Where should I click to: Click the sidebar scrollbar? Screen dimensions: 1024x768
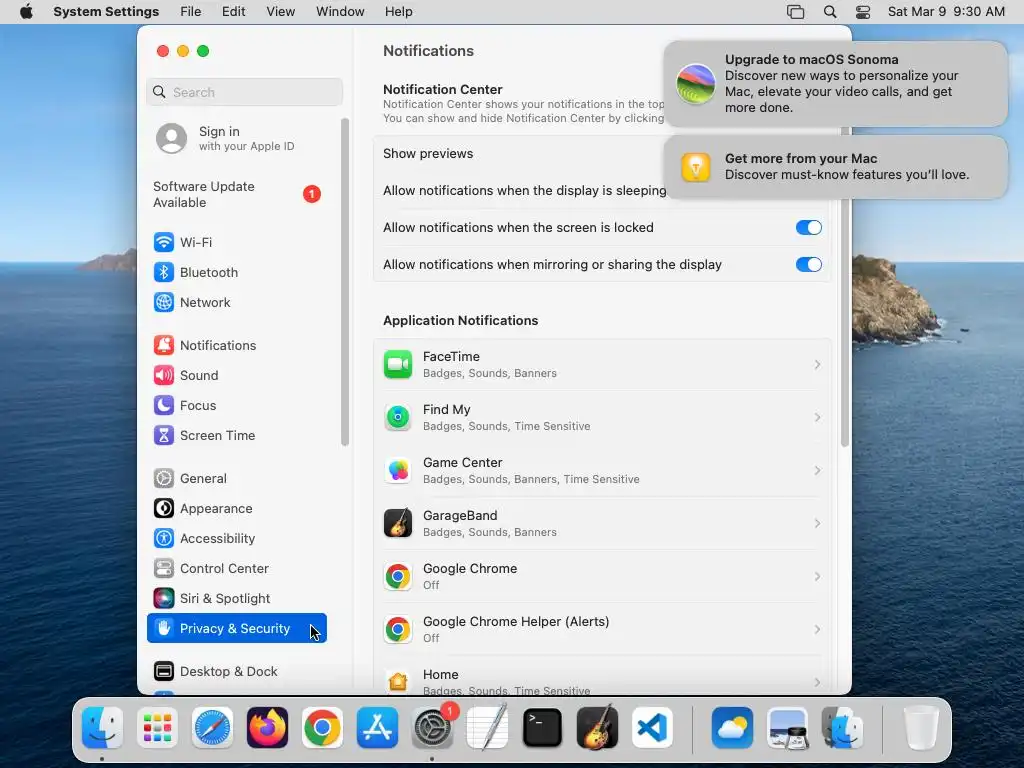click(x=345, y=282)
